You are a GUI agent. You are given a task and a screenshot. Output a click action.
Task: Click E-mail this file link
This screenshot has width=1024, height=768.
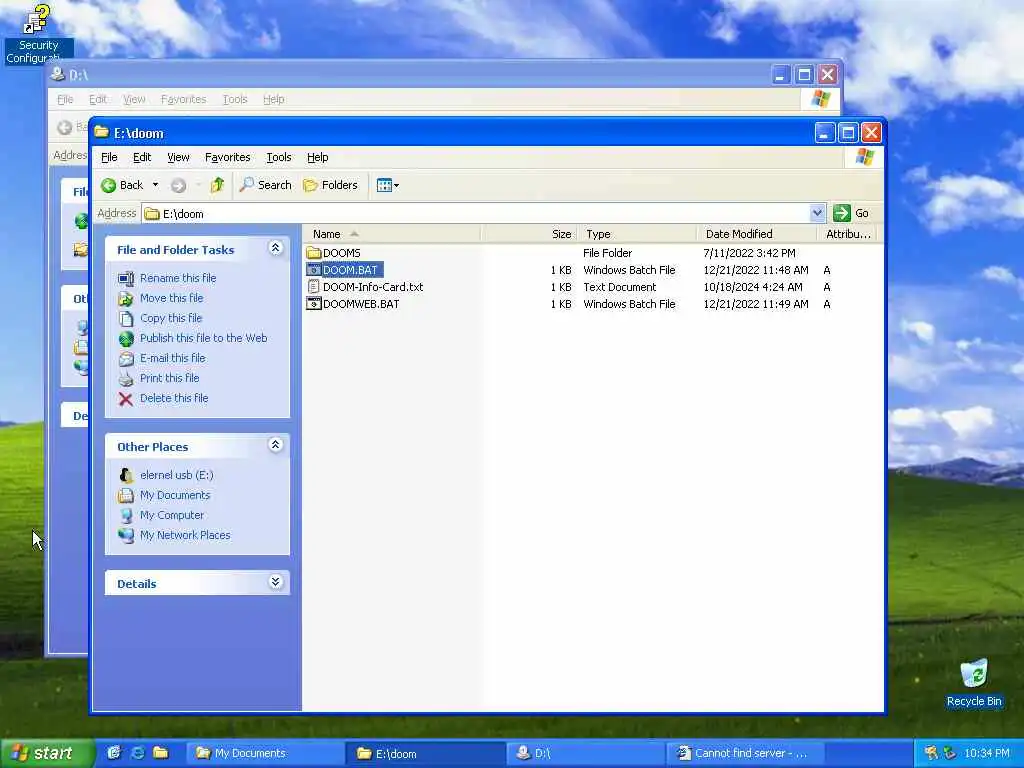[172, 358]
